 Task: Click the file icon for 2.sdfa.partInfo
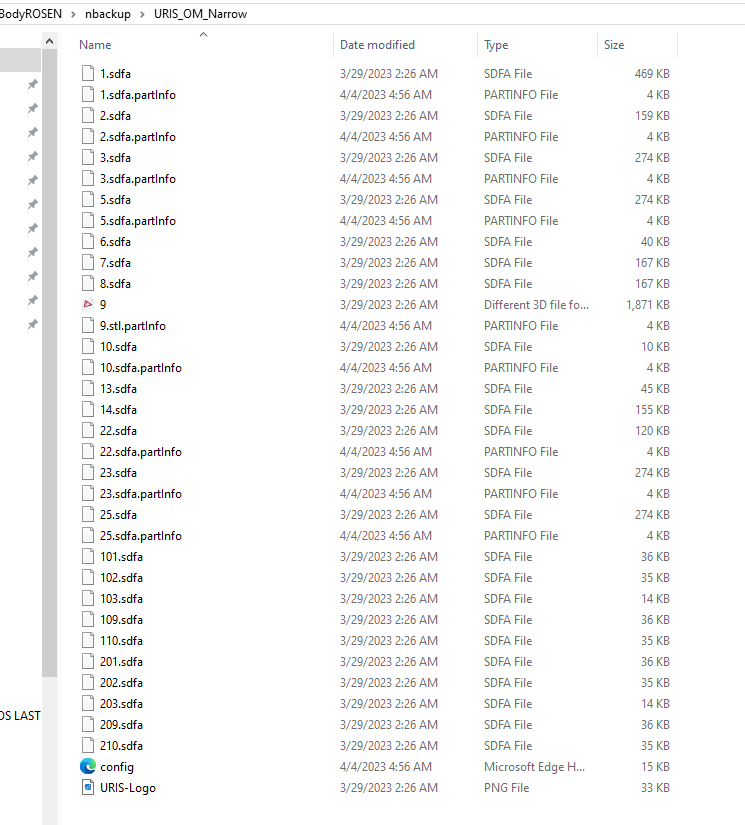[88, 137]
